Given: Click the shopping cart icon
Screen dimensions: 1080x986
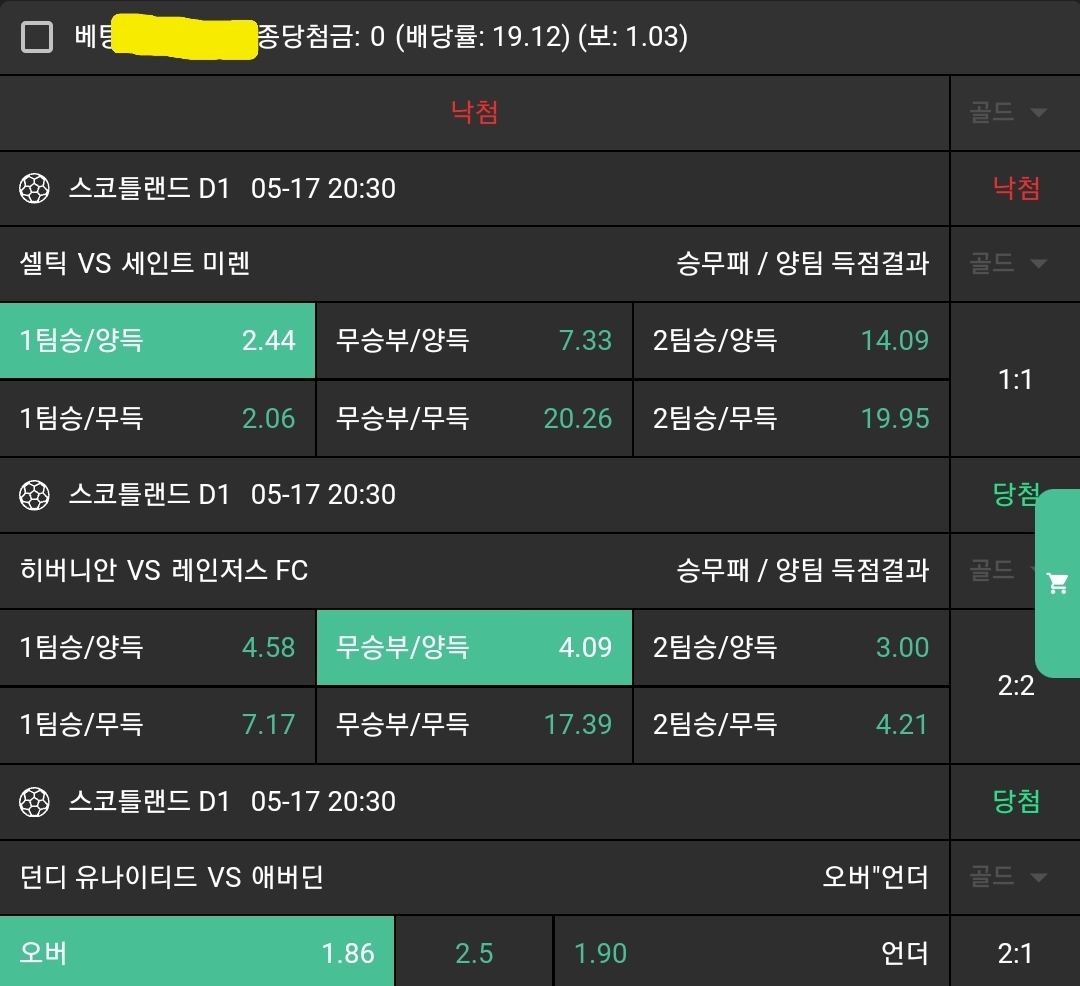Looking at the screenshot, I should click(x=1057, y=584).
